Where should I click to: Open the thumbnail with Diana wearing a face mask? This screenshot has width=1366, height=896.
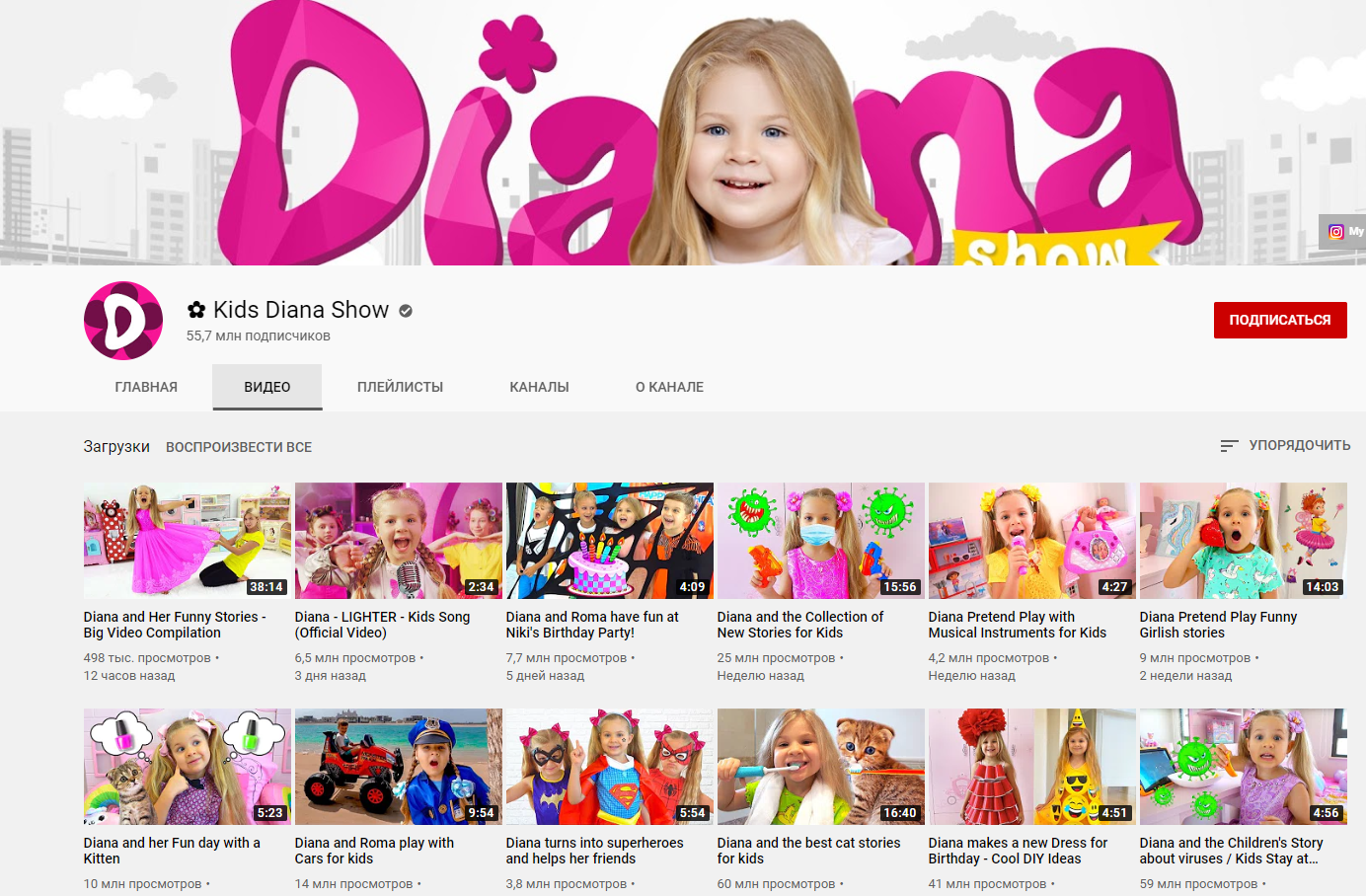click(820, 540)
